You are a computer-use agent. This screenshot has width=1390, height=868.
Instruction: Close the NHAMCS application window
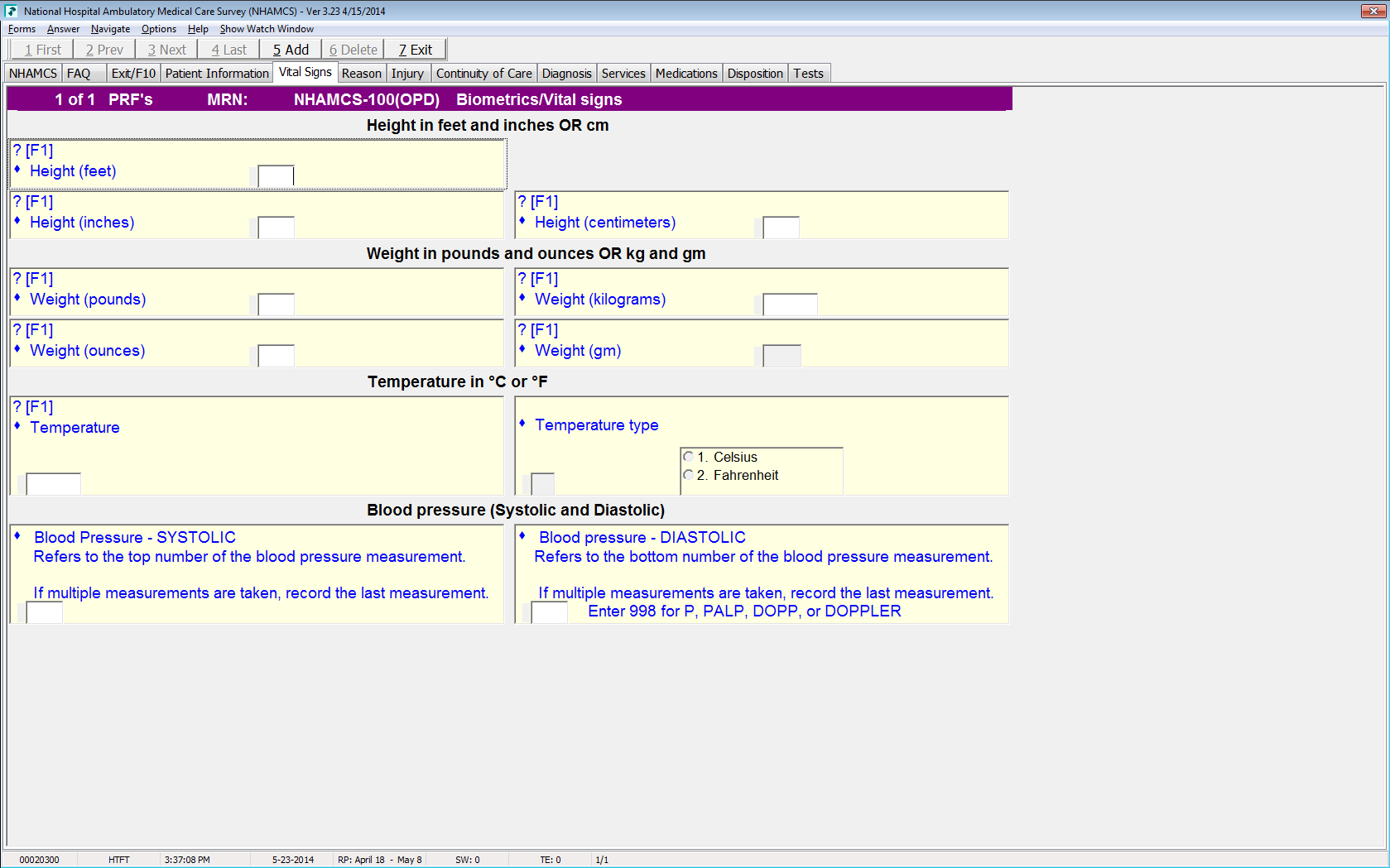click(1373, 11)
